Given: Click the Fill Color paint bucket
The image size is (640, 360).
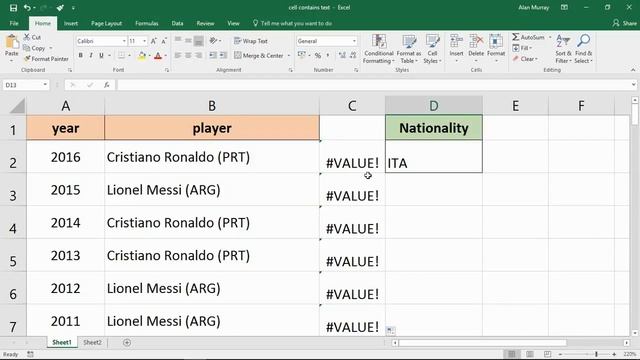Looking at the screenshot, I should coord(142,56).
